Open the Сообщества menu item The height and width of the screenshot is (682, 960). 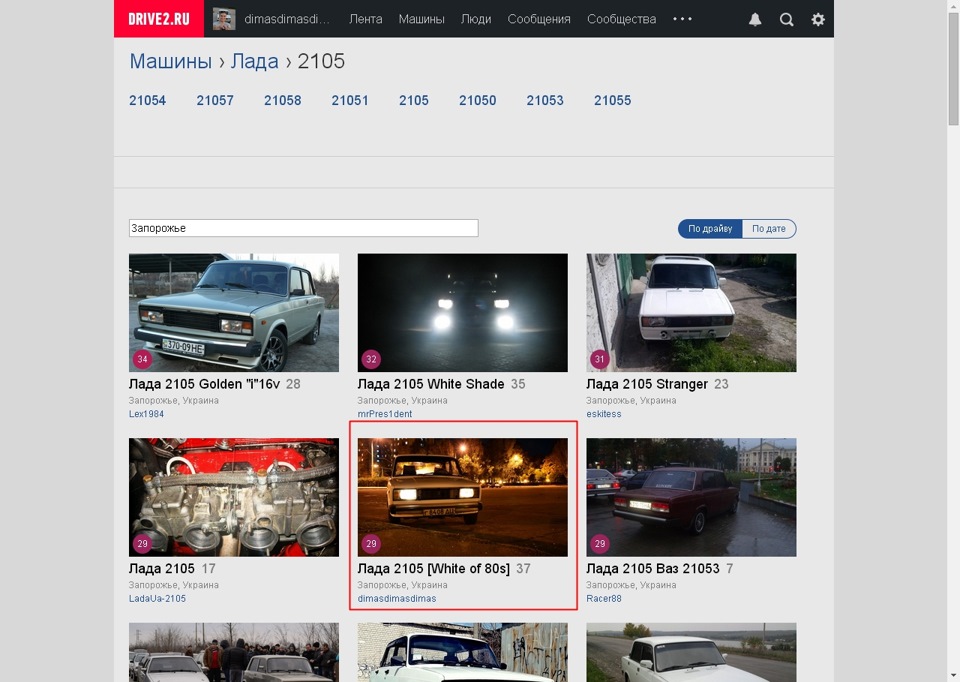(621, 19)
